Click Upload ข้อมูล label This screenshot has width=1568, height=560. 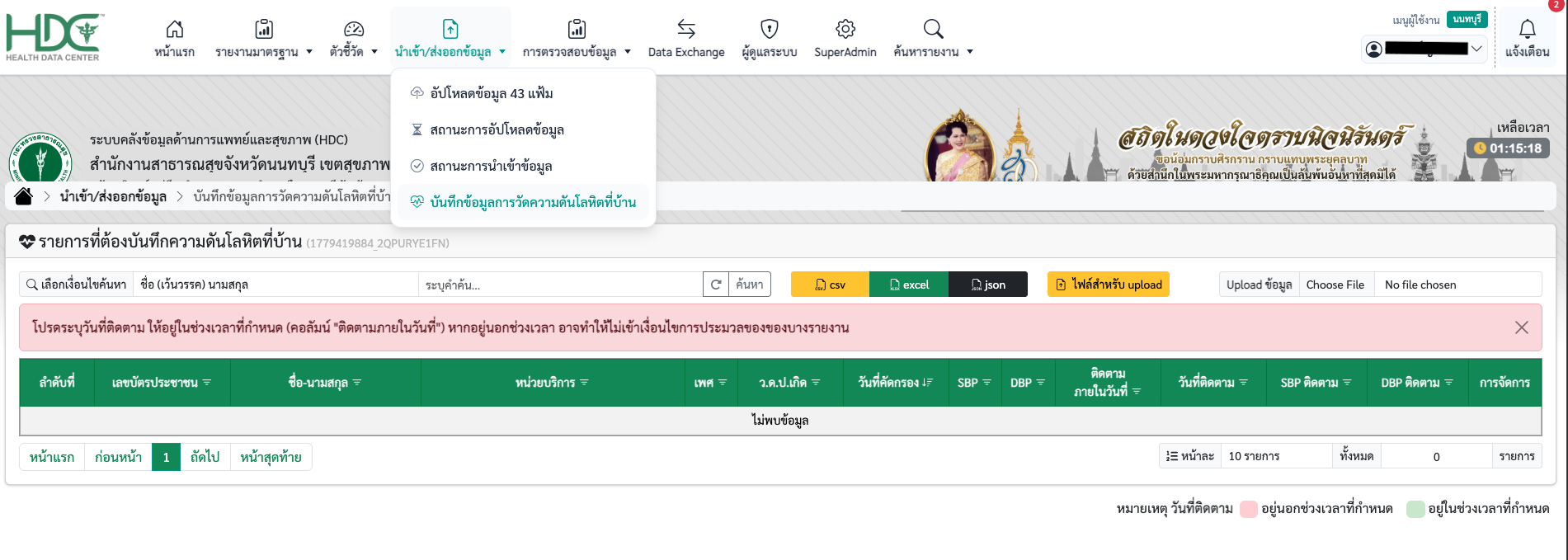(1260, 285)
